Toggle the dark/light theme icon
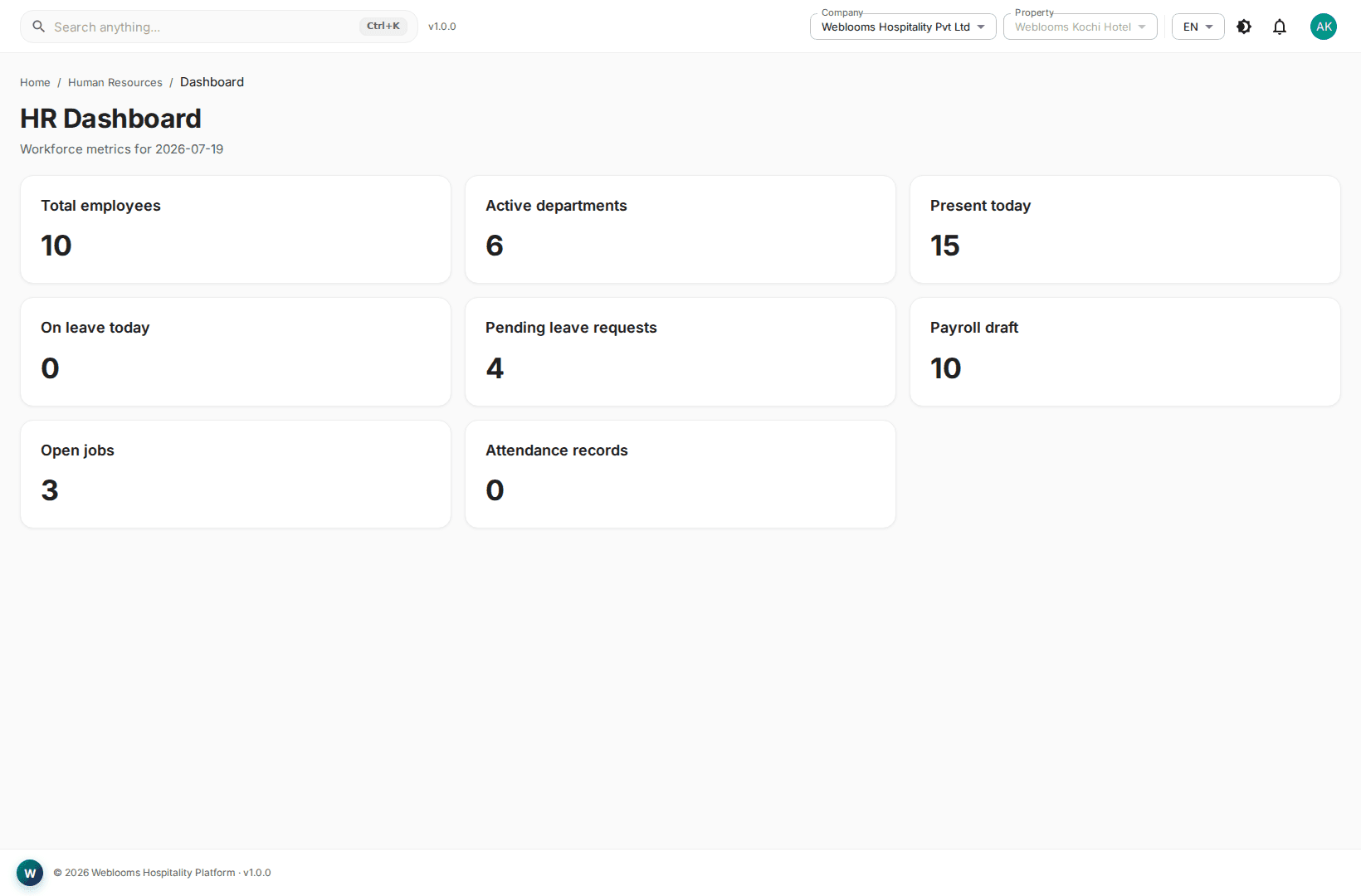The width and height of the screenshot is (1361, 896). (1244, 27)
